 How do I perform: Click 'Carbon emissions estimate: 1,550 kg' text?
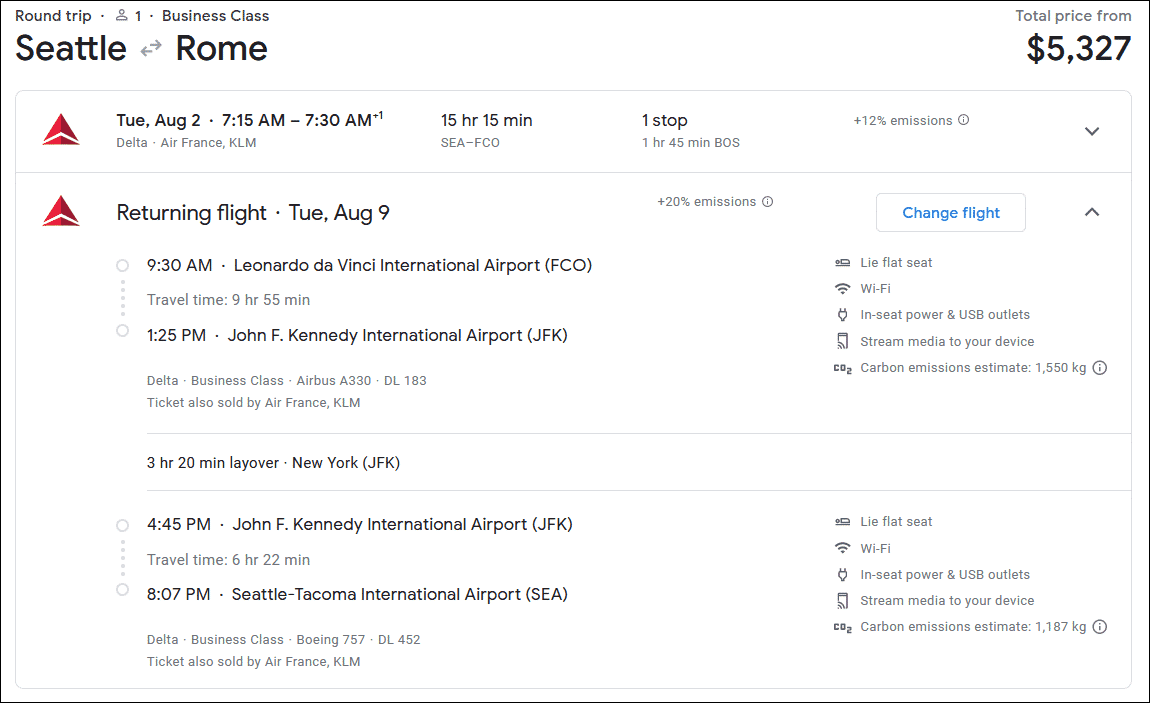point(973,368)
